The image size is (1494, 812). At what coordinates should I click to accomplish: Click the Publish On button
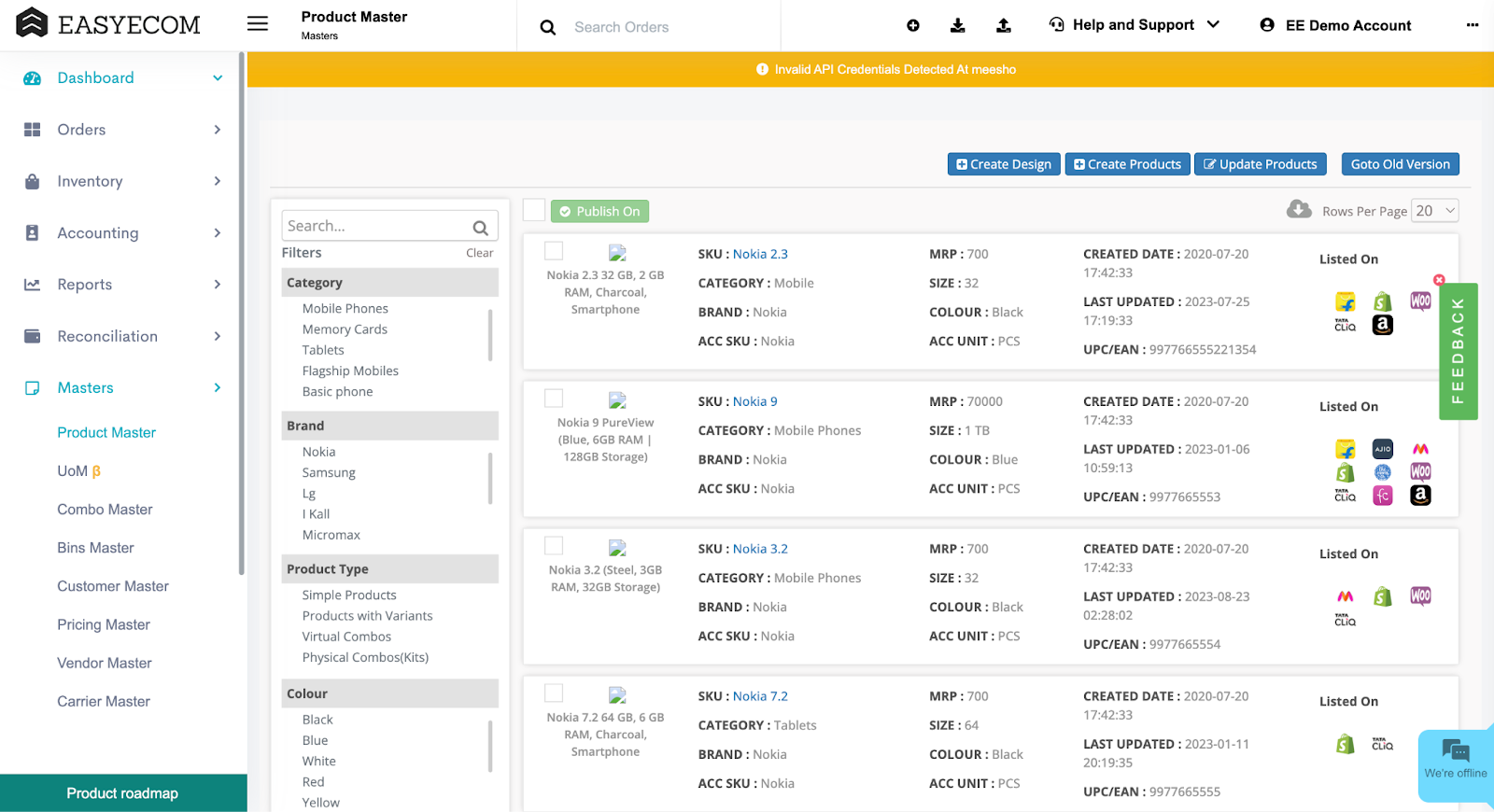coord(599,212)
